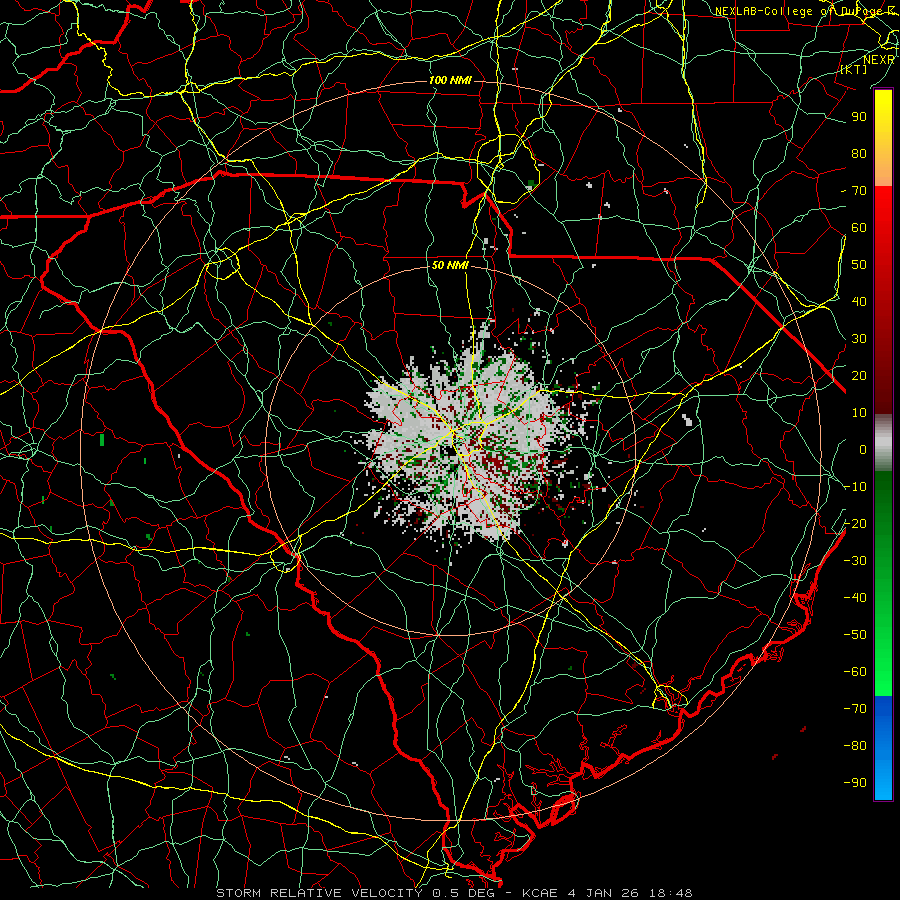Click the positive 30 velocity scale label
This screenshot has height=900, width=900.
(x=859, y=339)
